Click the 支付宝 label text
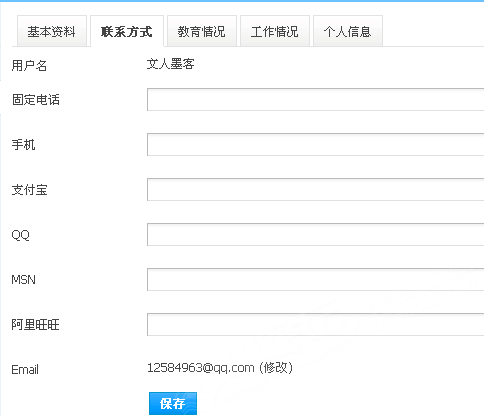The image size is (484, 416). point(29,190)
